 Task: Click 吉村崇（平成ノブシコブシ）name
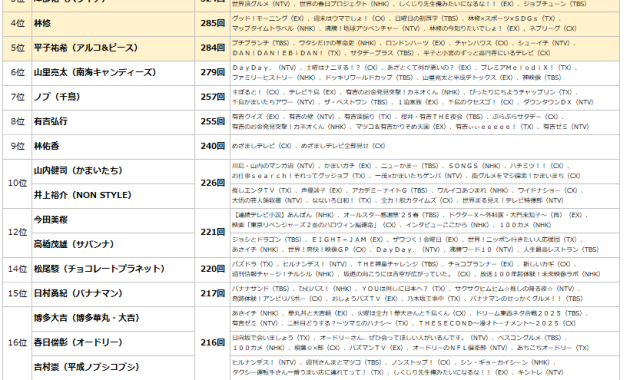tap(86, 367)
